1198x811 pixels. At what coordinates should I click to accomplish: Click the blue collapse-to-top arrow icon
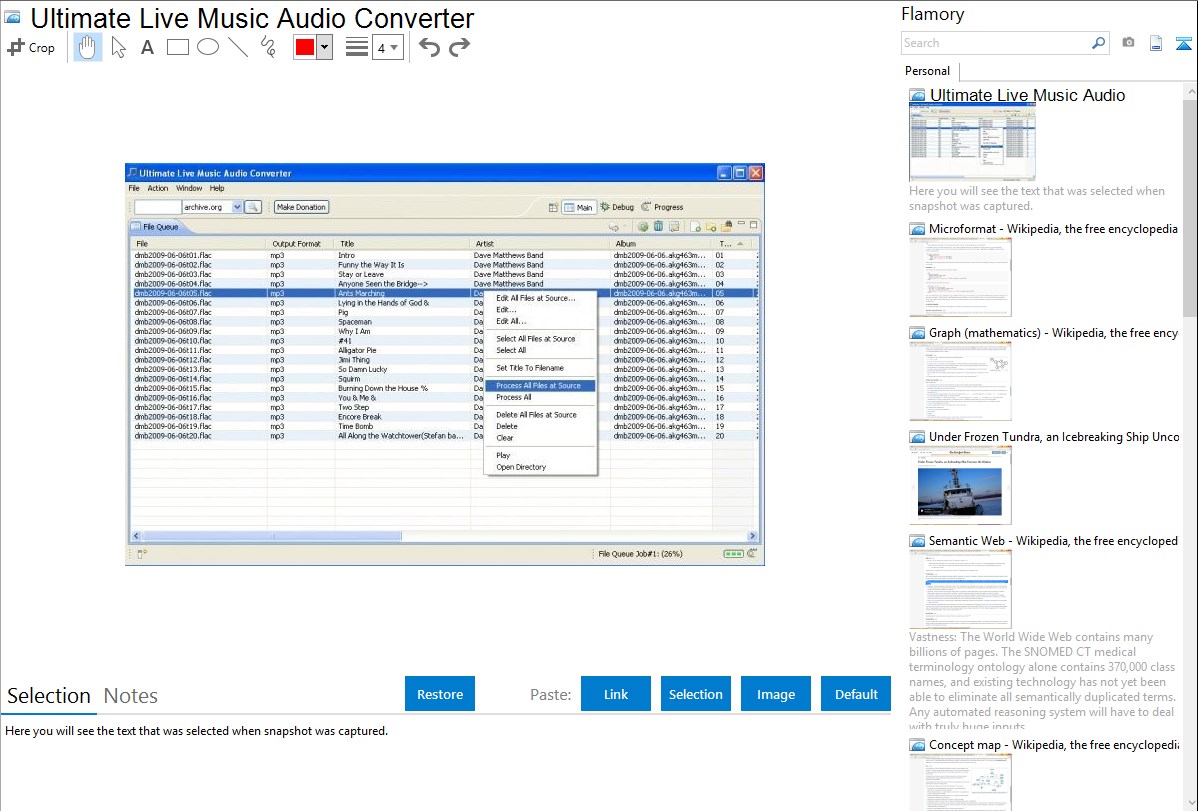pyautogui.click(x=1183, y=43)
